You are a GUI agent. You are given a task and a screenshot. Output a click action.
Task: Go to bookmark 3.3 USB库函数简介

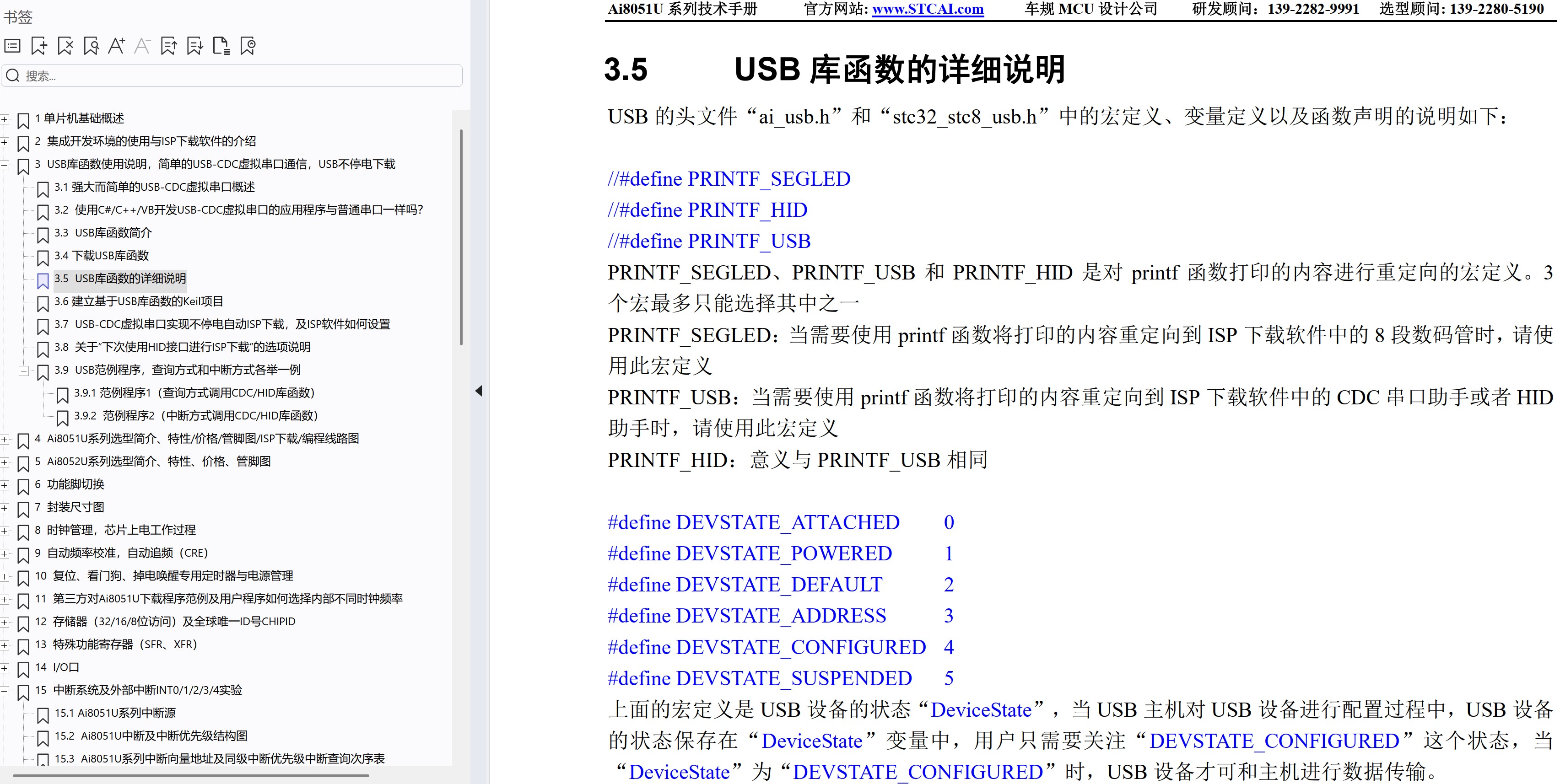click(103, 233)
